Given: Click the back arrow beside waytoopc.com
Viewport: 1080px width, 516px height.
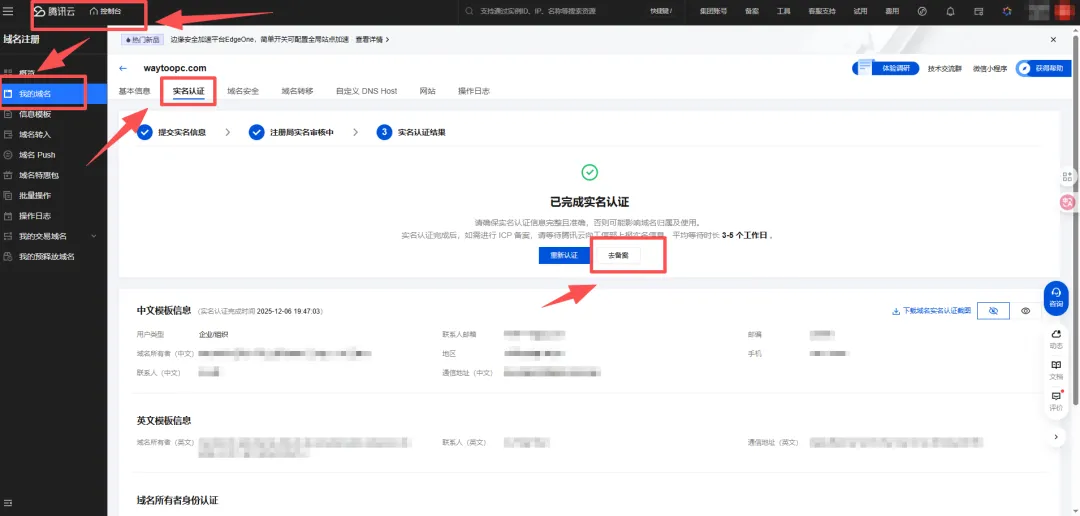Looking at the screenshot, I should coord(123,68).
